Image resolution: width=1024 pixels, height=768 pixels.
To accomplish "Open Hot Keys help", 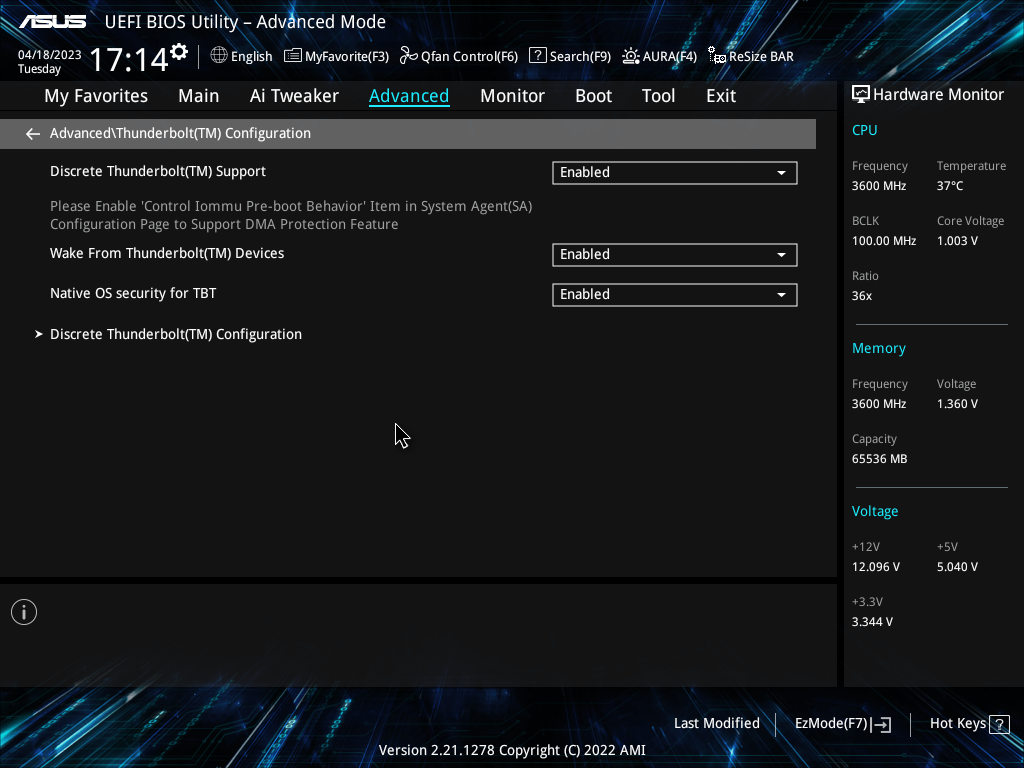I will [957, 724].
